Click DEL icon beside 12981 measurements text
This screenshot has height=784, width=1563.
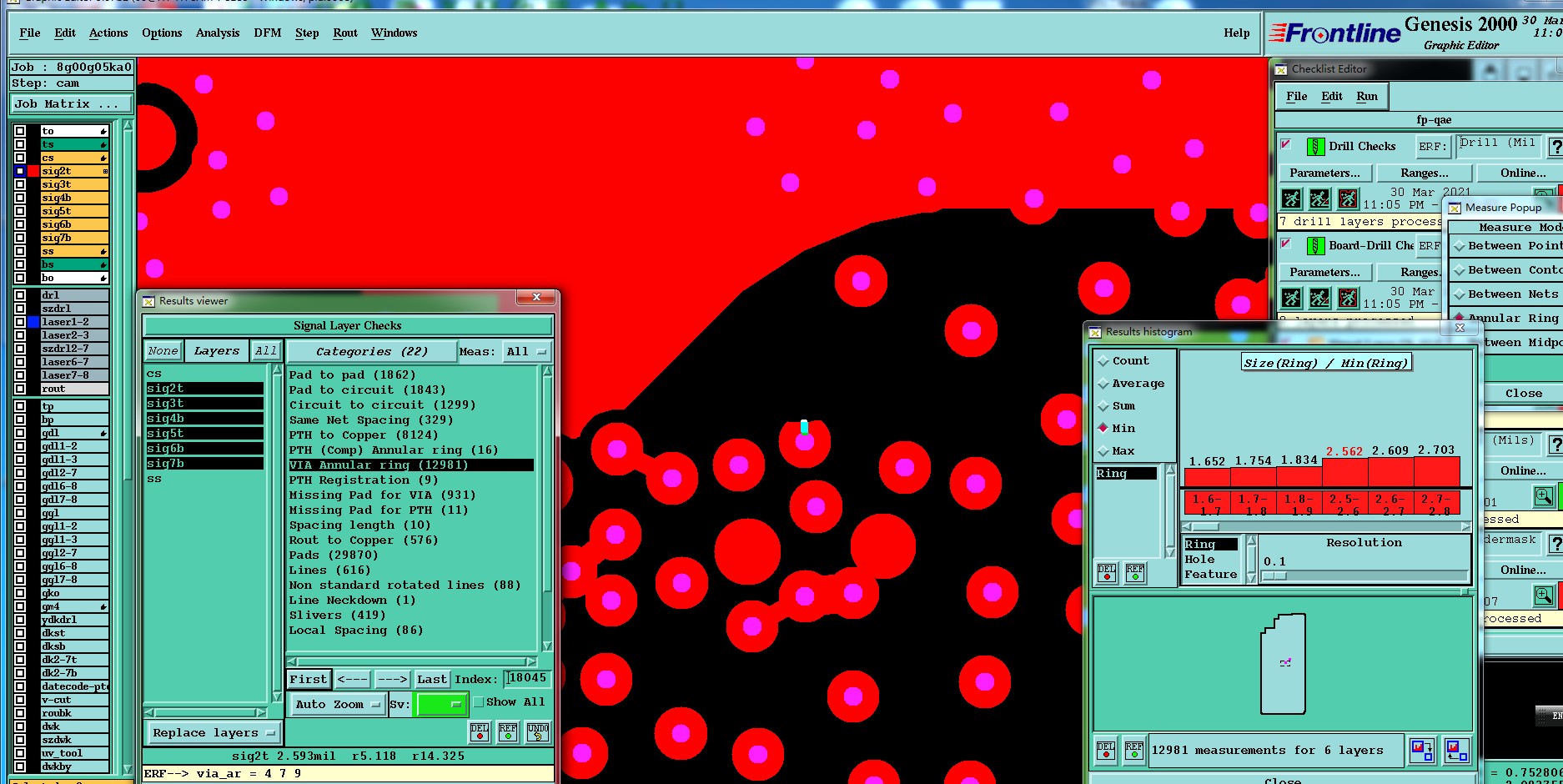tap(1106, 750)
